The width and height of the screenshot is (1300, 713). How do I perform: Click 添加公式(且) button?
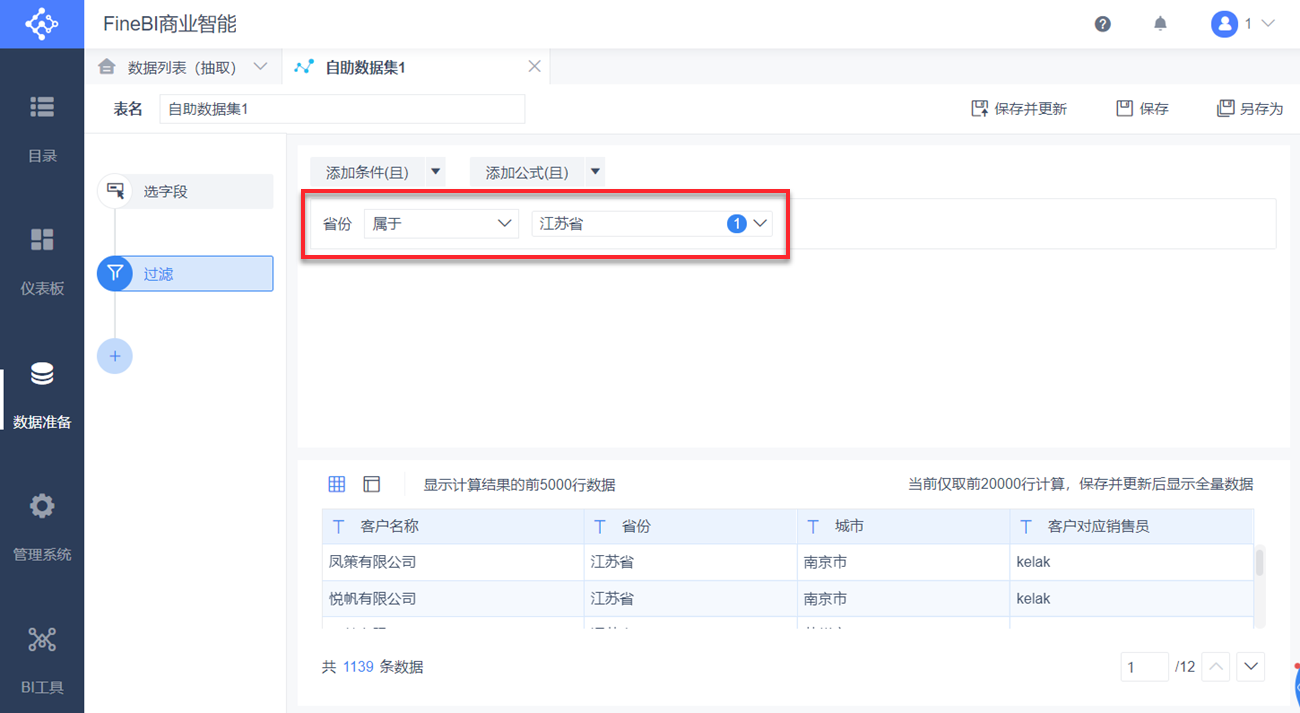527,172
